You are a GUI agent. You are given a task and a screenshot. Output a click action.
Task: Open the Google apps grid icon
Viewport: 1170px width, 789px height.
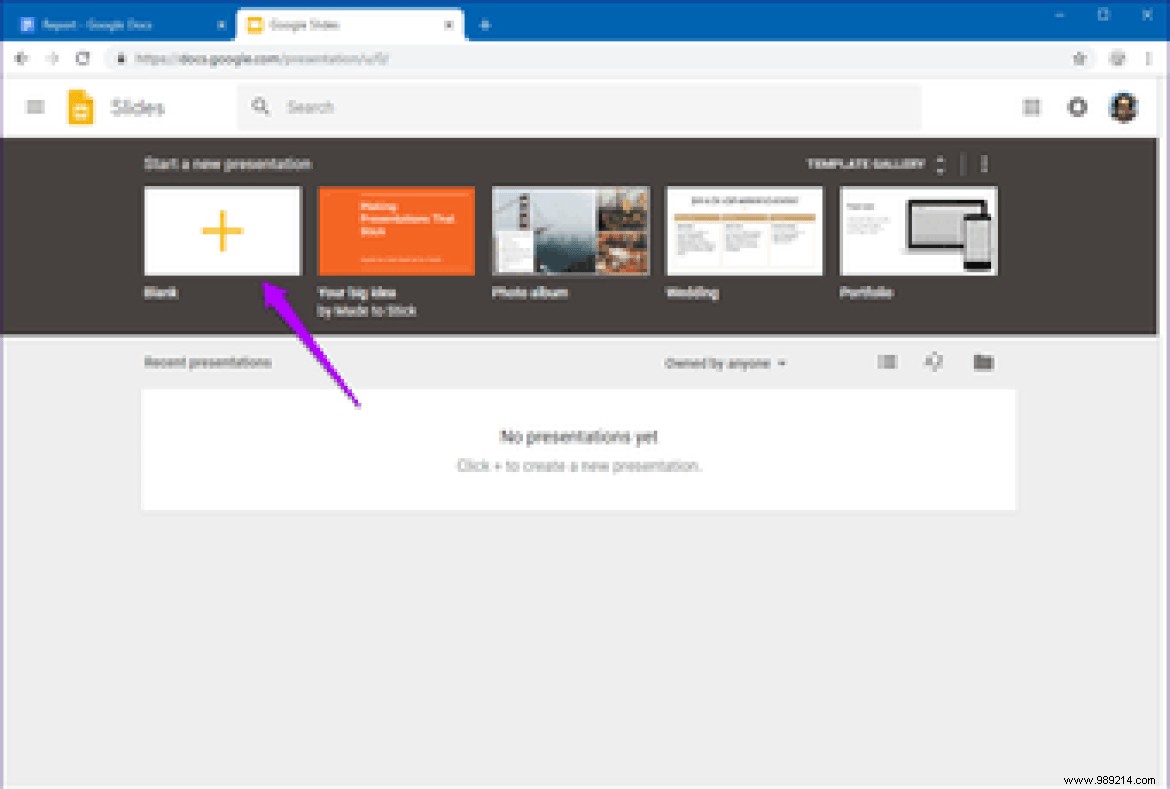pos(1031,107)
